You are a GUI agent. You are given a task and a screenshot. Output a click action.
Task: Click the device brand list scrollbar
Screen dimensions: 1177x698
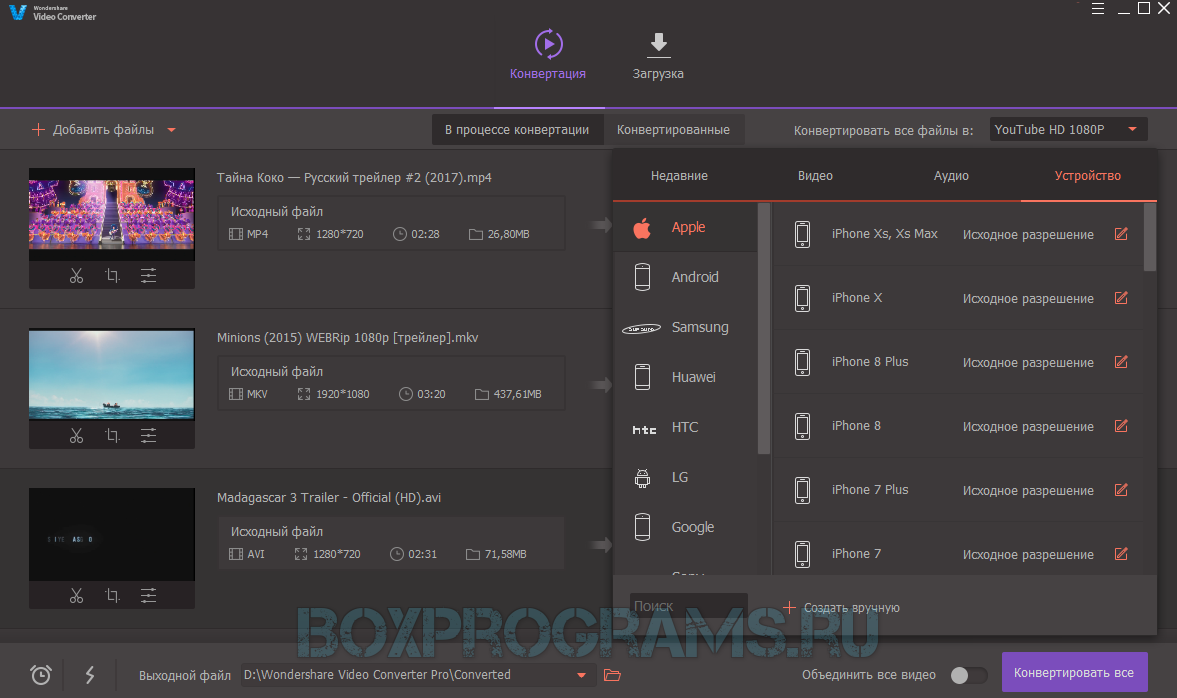pos(764,328)
